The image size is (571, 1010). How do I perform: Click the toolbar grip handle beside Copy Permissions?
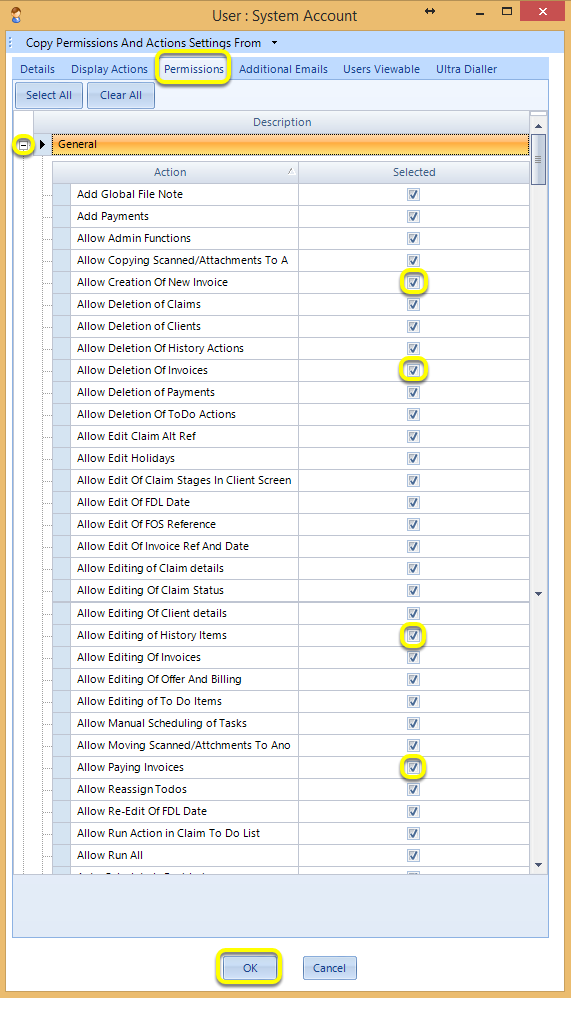pos(11,43)
